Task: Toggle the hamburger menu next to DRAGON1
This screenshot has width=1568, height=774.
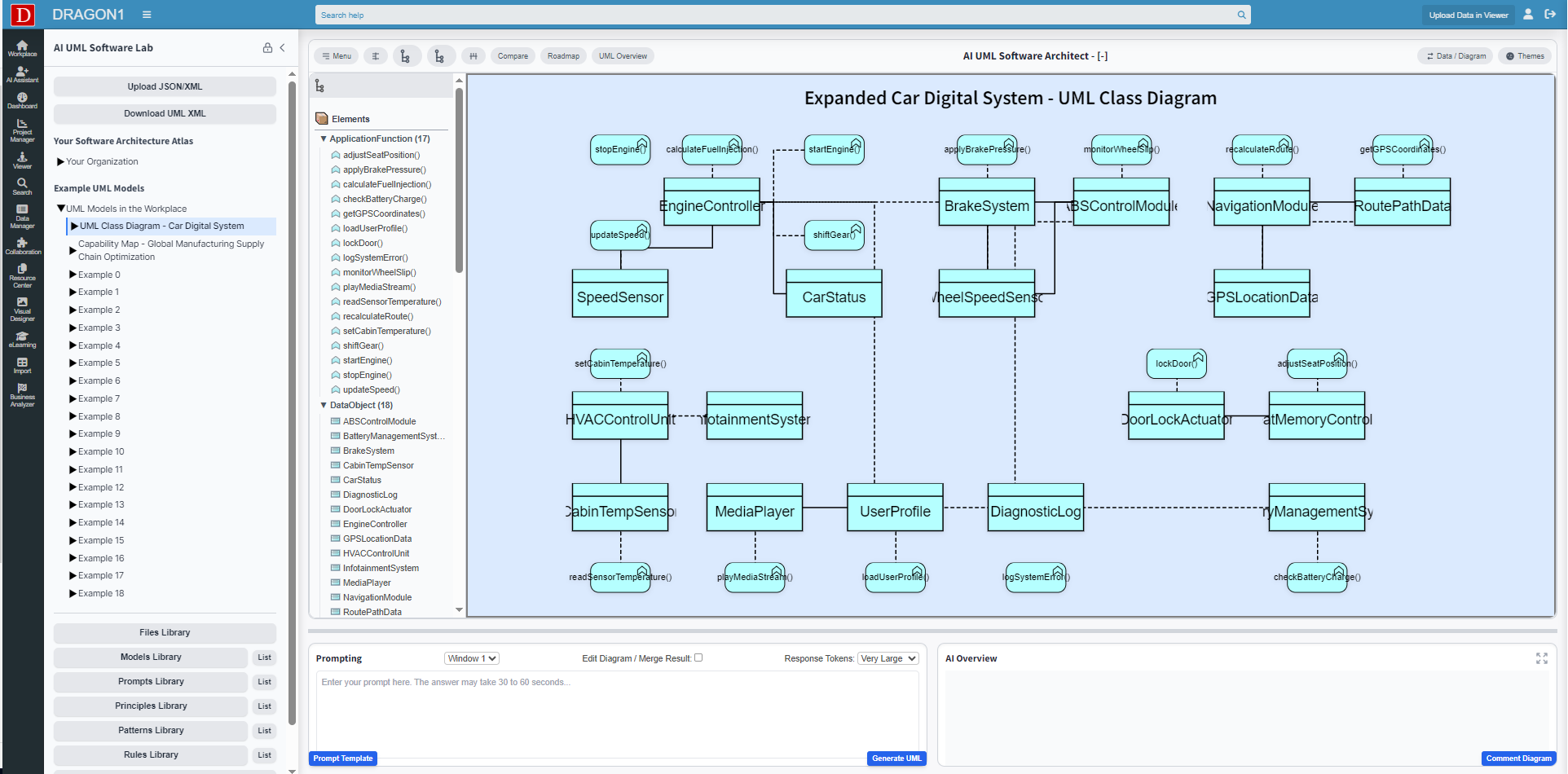Action: coord(147,15)
